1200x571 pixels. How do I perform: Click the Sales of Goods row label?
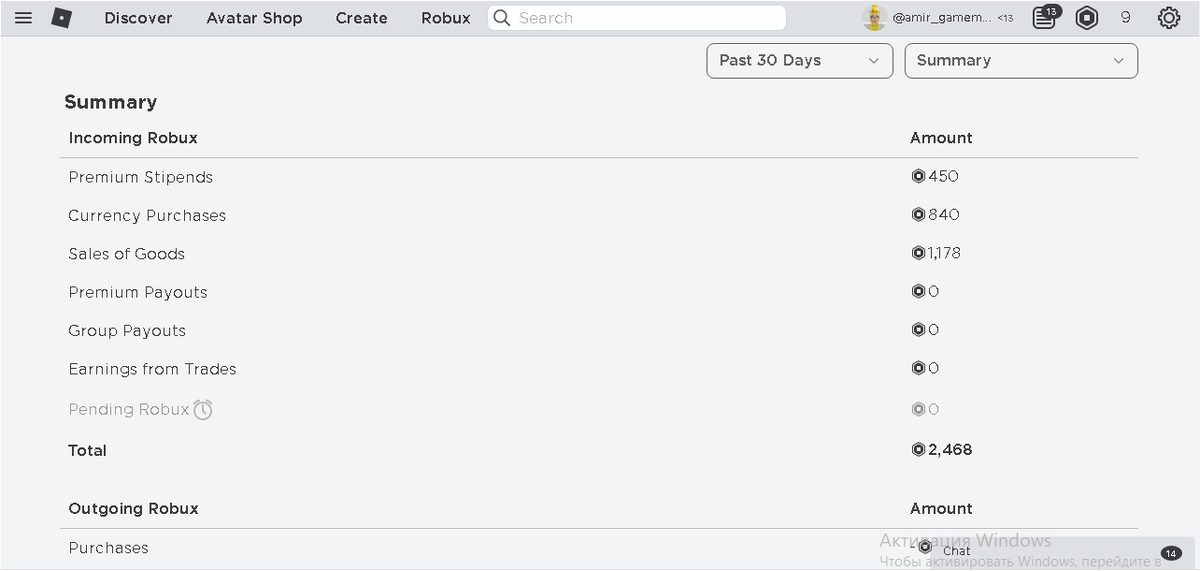pyautogui.click(x=126, y=254)
